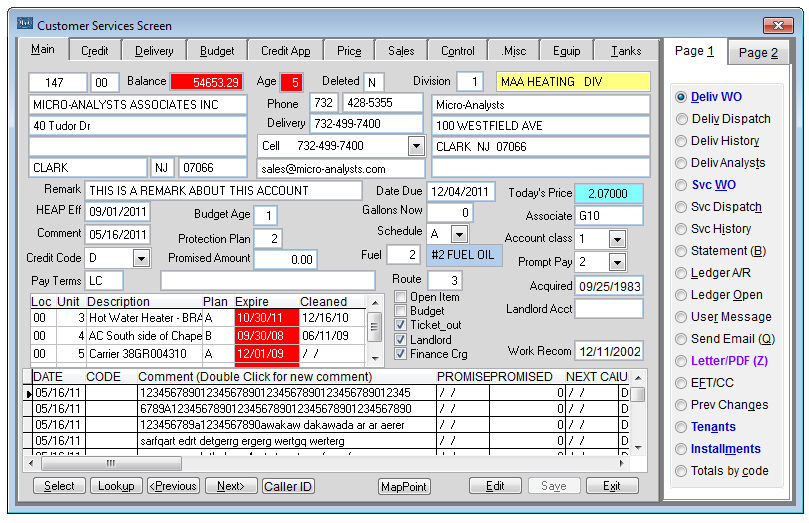Open MapPoint for this customer
This screenshot has width=809, height=523.
click(x=404, y=486)
